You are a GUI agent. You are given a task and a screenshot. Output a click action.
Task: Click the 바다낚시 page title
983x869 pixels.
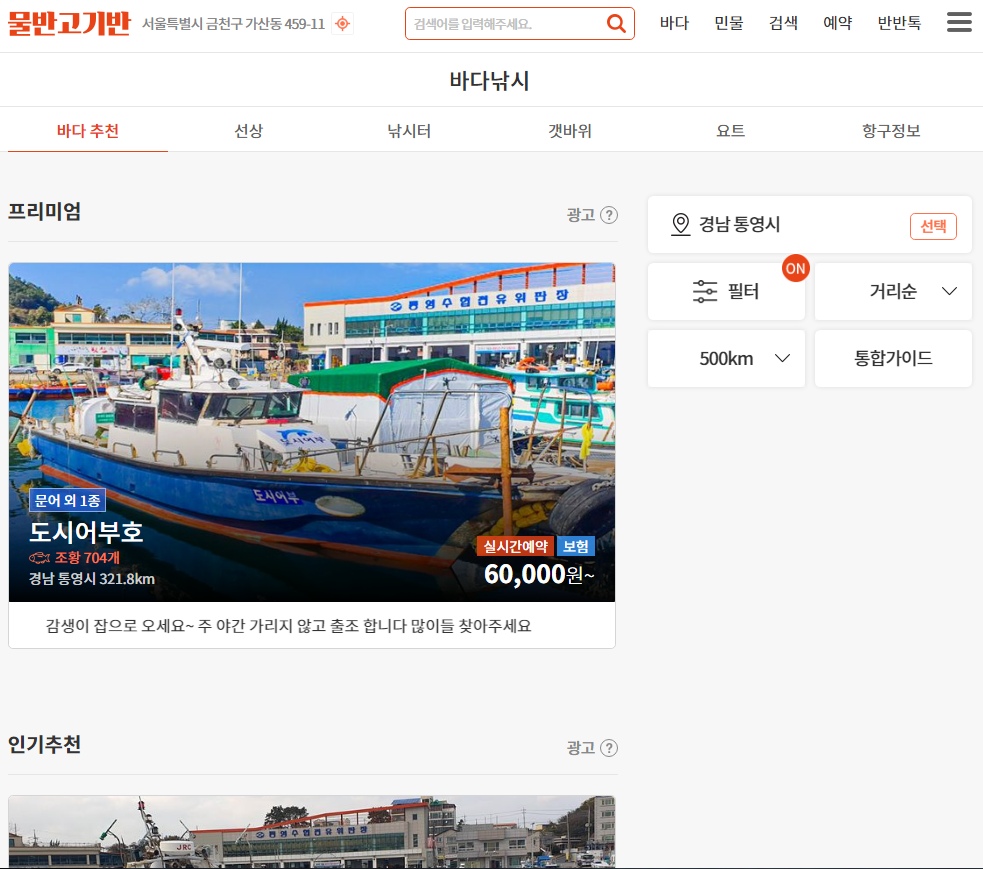[490, 80]
